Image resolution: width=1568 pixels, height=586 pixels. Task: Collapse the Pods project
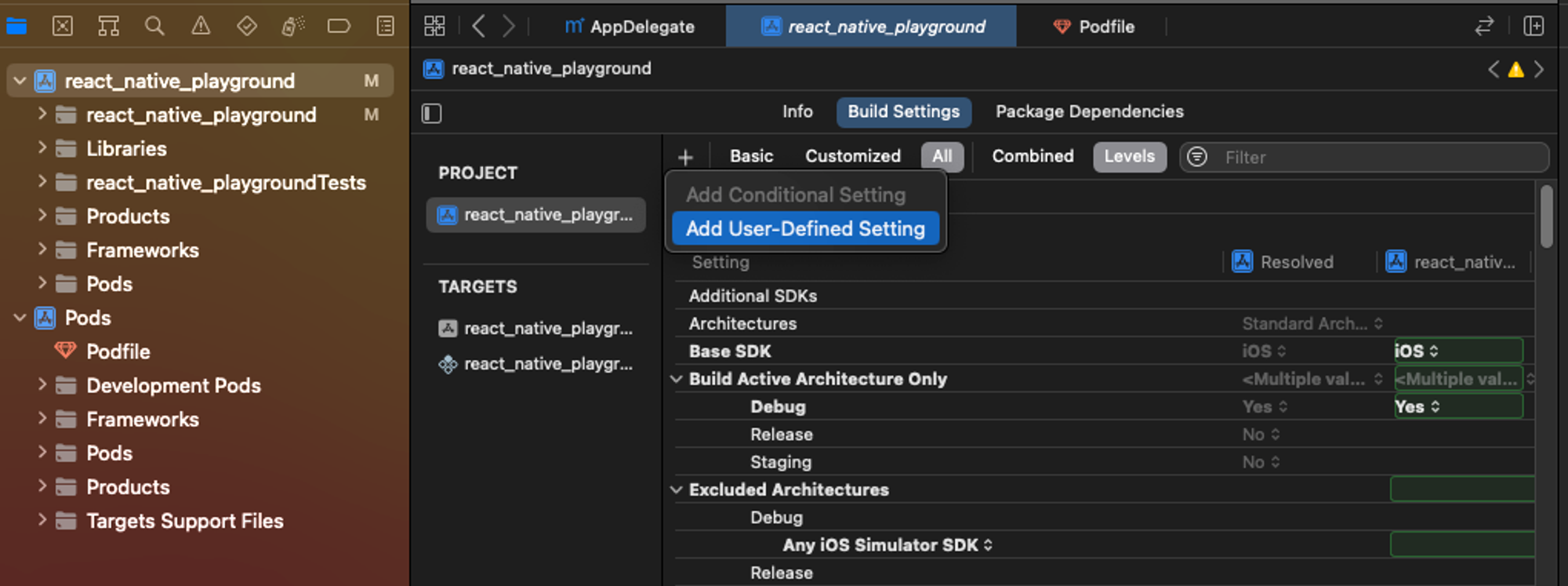(x=20, y=318)
